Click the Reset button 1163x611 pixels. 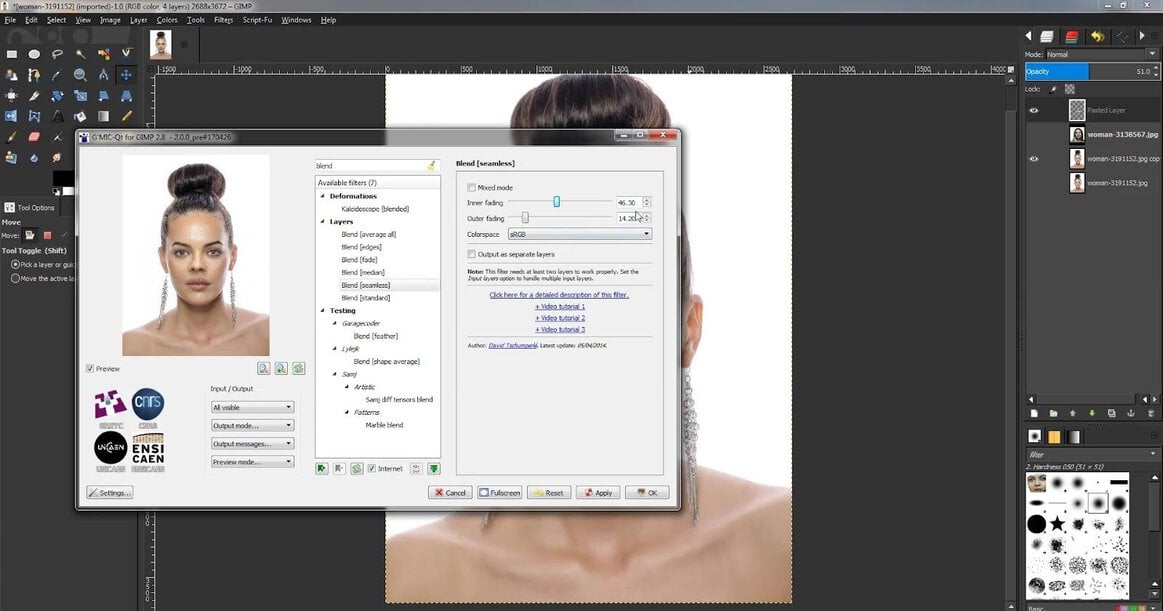pos(549,492)
